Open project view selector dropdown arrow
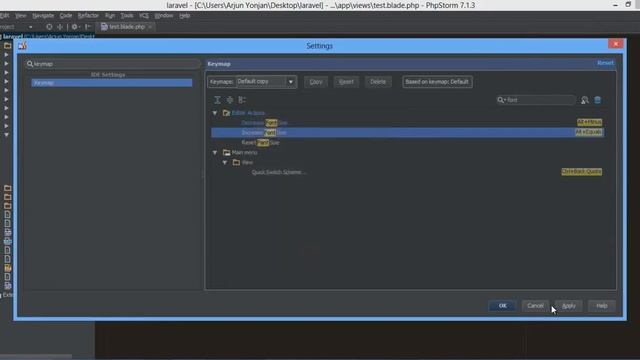Screen dimensions: 640x360 (31, 27)
